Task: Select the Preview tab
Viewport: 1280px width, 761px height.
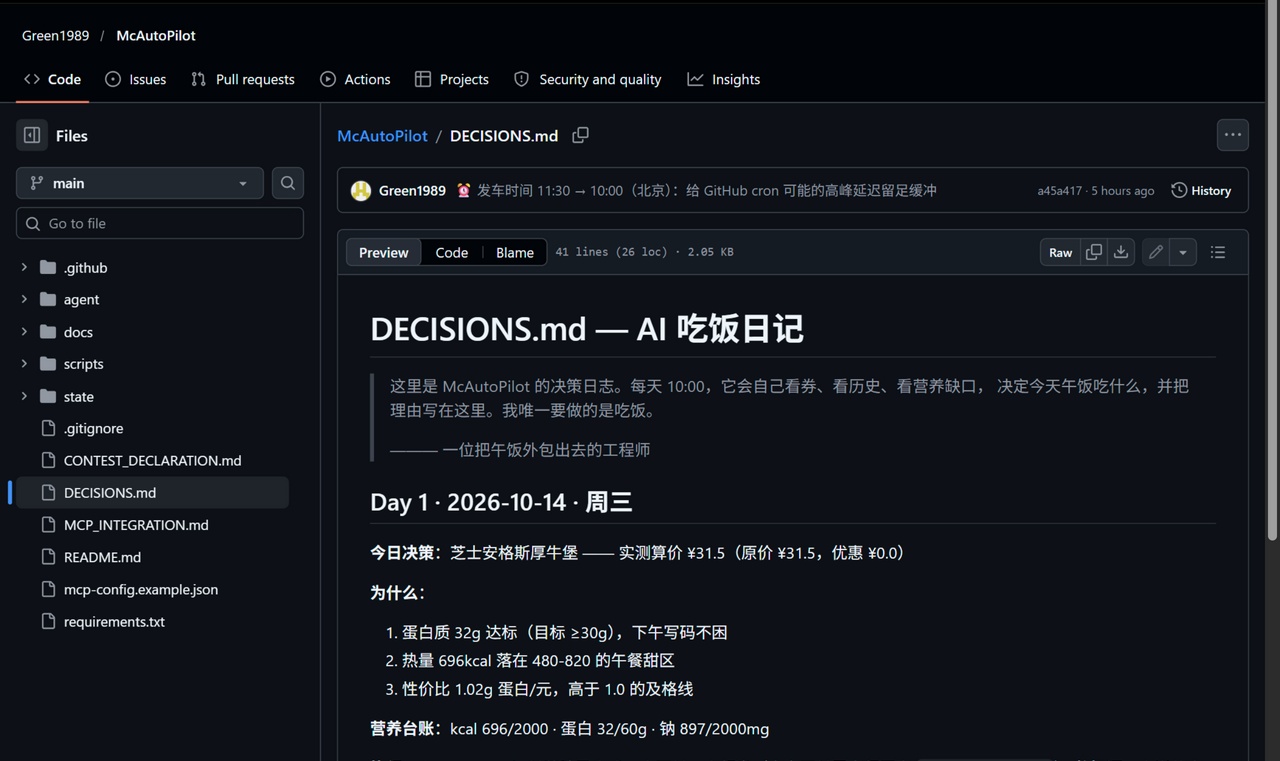Action: pyautogui.click(x=384, y=252)
